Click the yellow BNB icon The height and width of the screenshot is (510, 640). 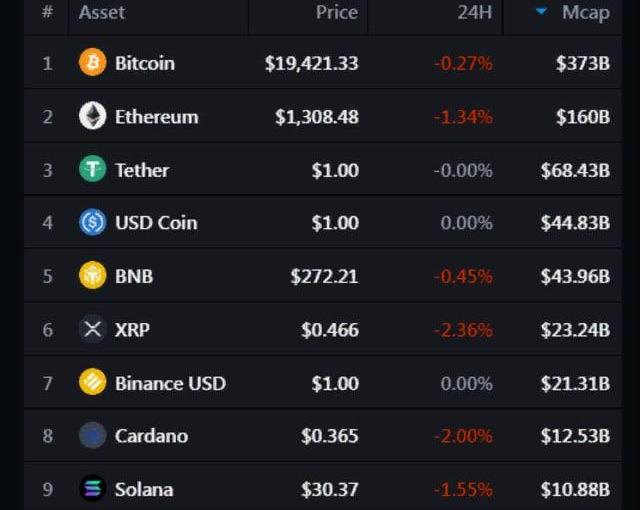(x=93, y=275)
